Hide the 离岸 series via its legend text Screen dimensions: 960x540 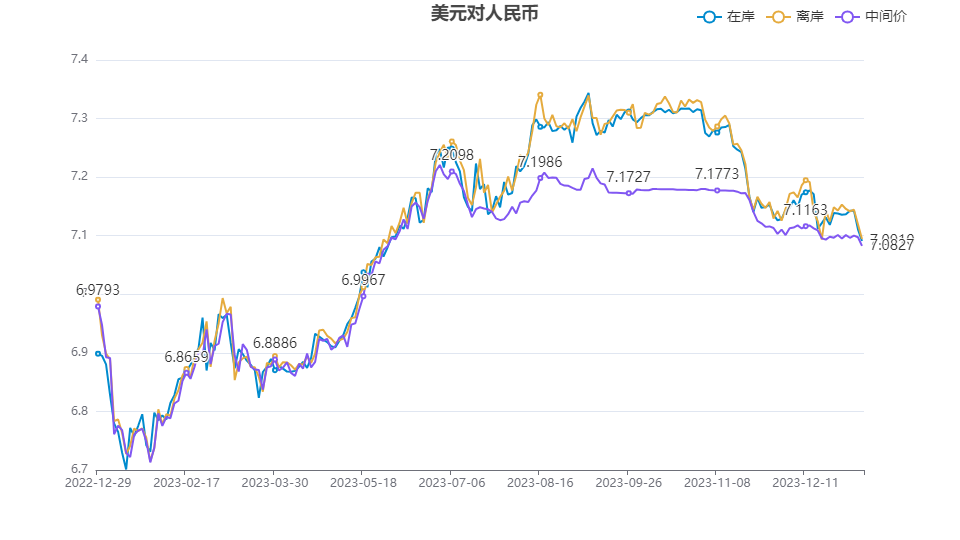click(x=810, y=17)
